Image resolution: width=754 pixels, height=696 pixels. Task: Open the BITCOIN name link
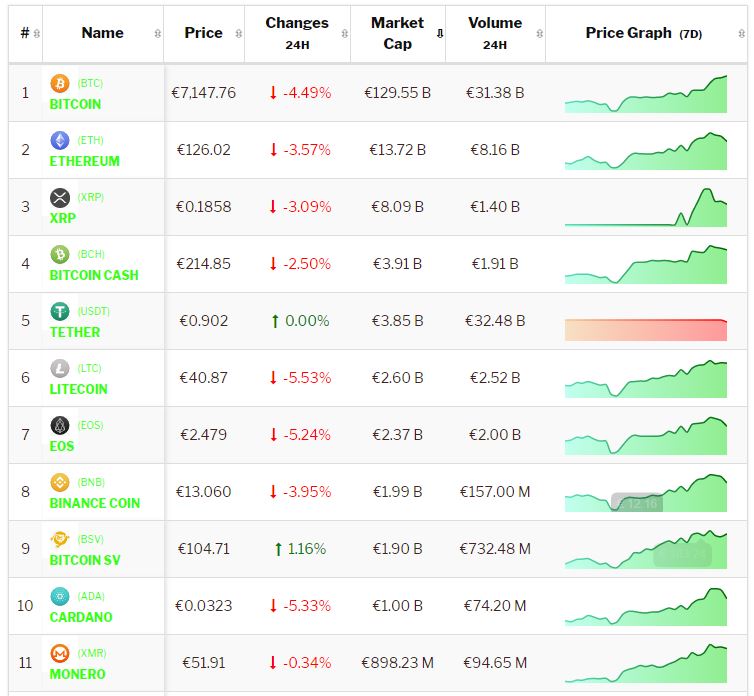[75, 104]
